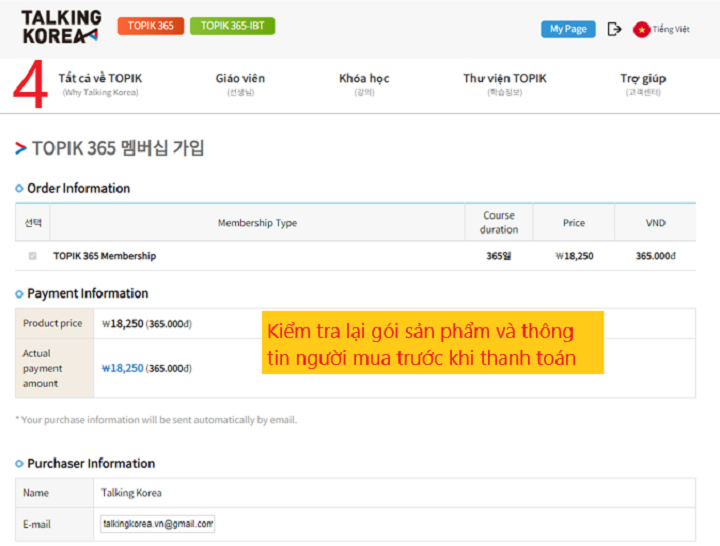This screenshot has width=720, height=546.
Task: Click the TOPIK 365 Membership row text
Action: [x=104, y=256]
